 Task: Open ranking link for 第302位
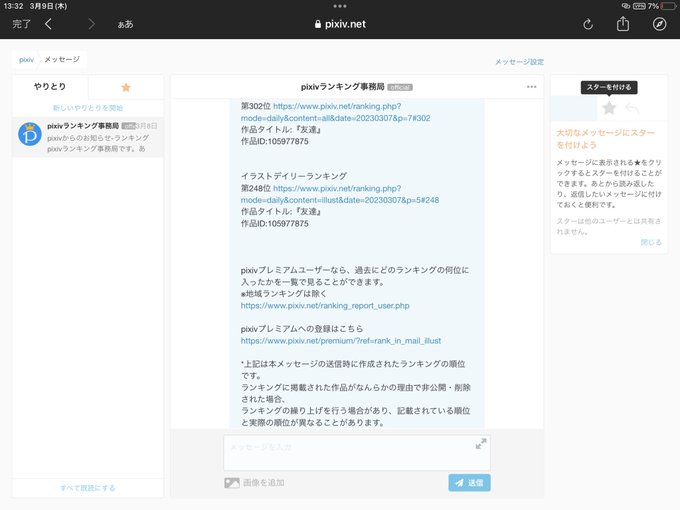point(336,112)
